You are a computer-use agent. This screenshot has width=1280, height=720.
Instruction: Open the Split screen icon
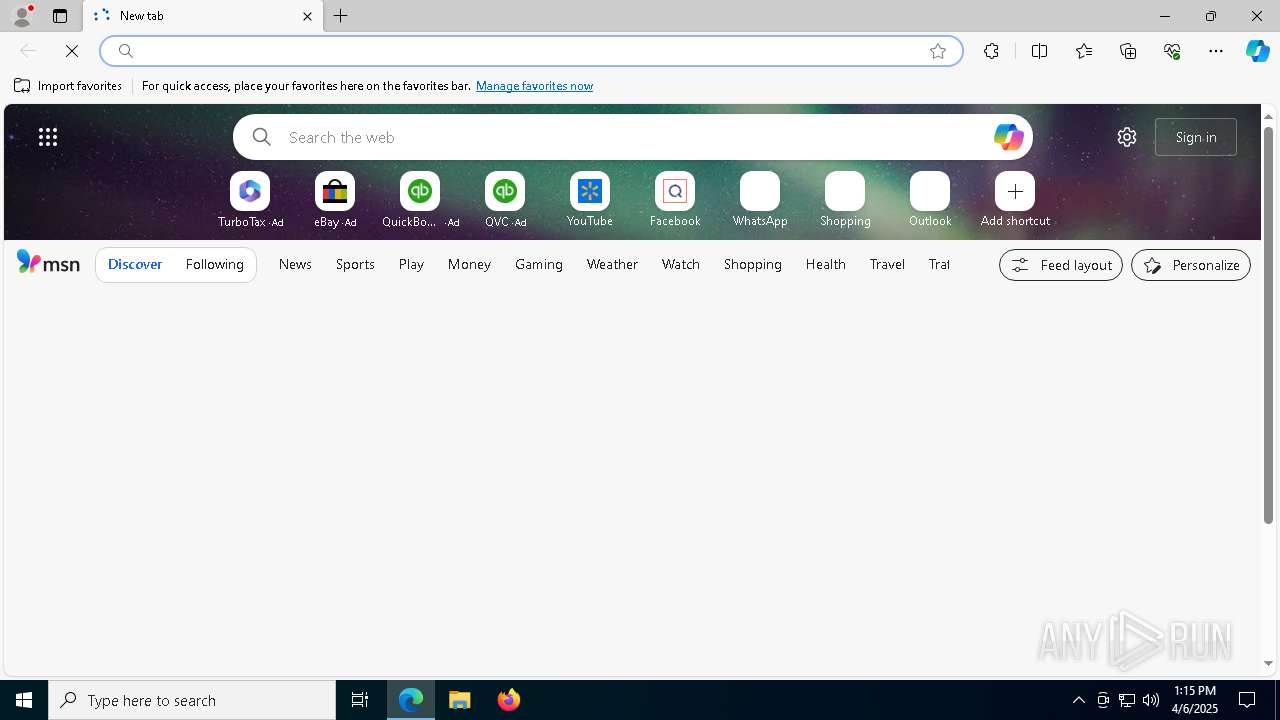(1040, 51)
